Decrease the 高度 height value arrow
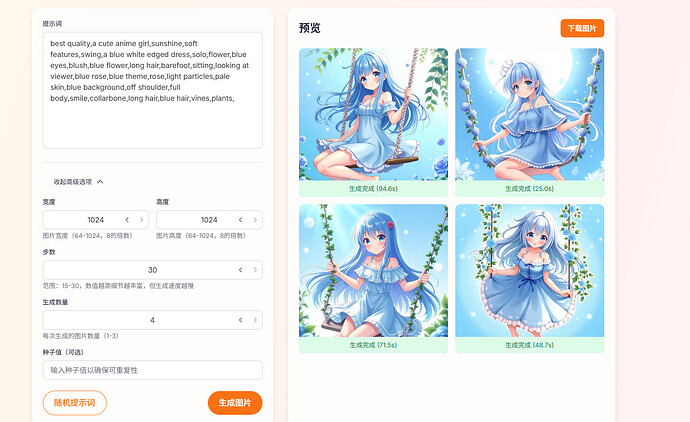The image size is (690, 422). point(240,220)
